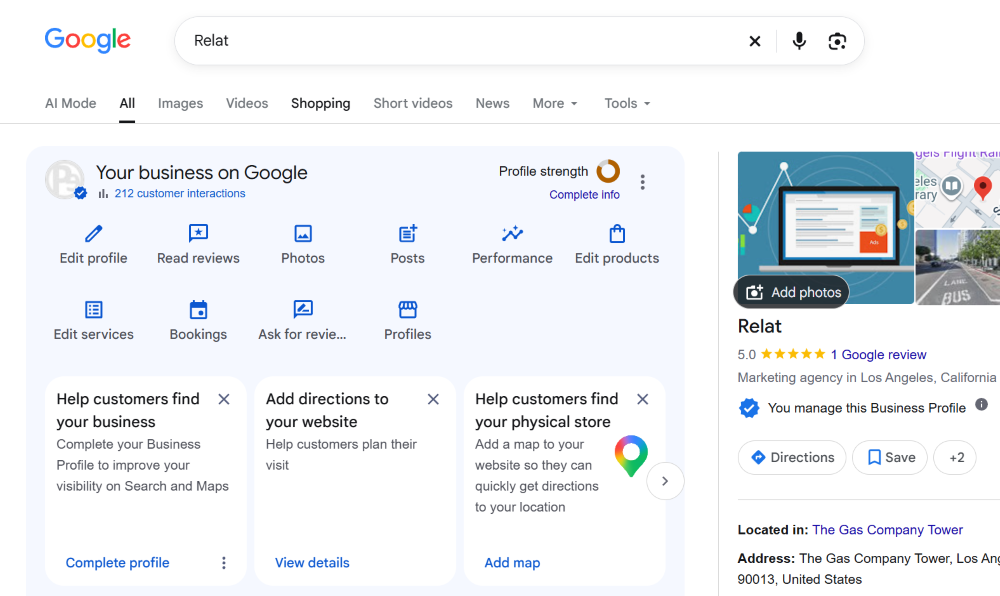Start voice search with the microphone icon

798,41
